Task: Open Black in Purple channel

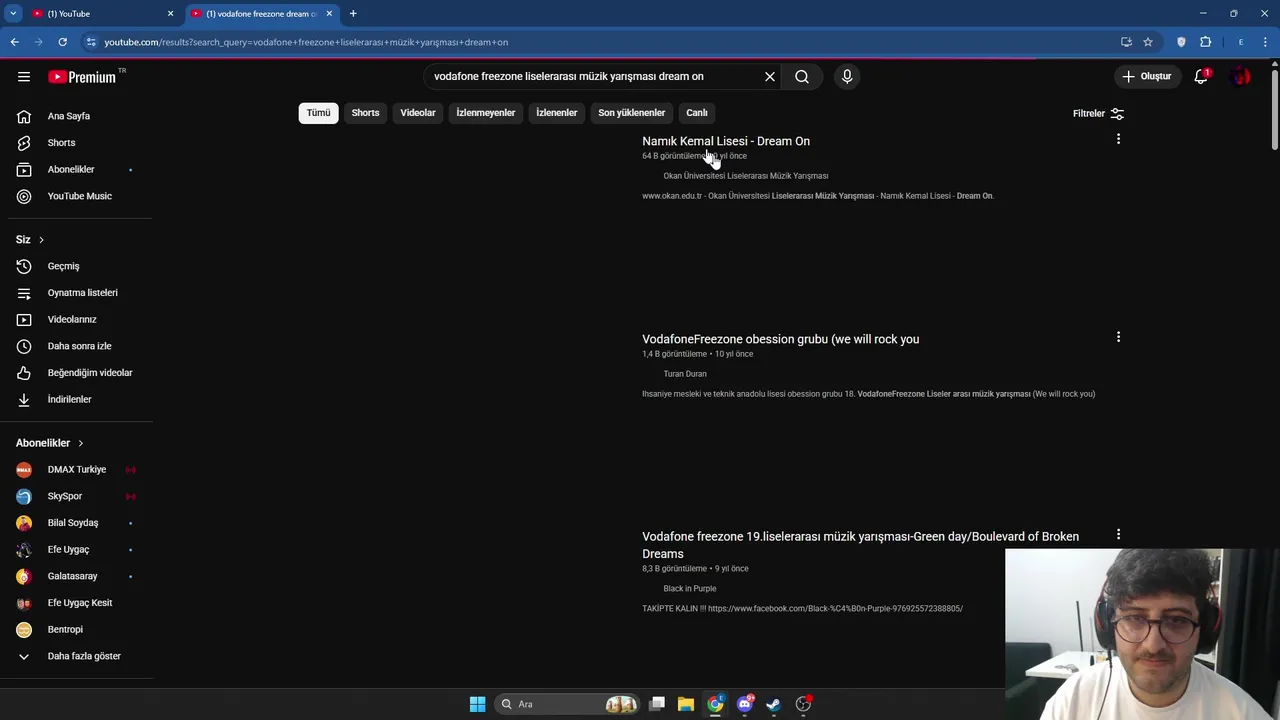Action: 690,589
